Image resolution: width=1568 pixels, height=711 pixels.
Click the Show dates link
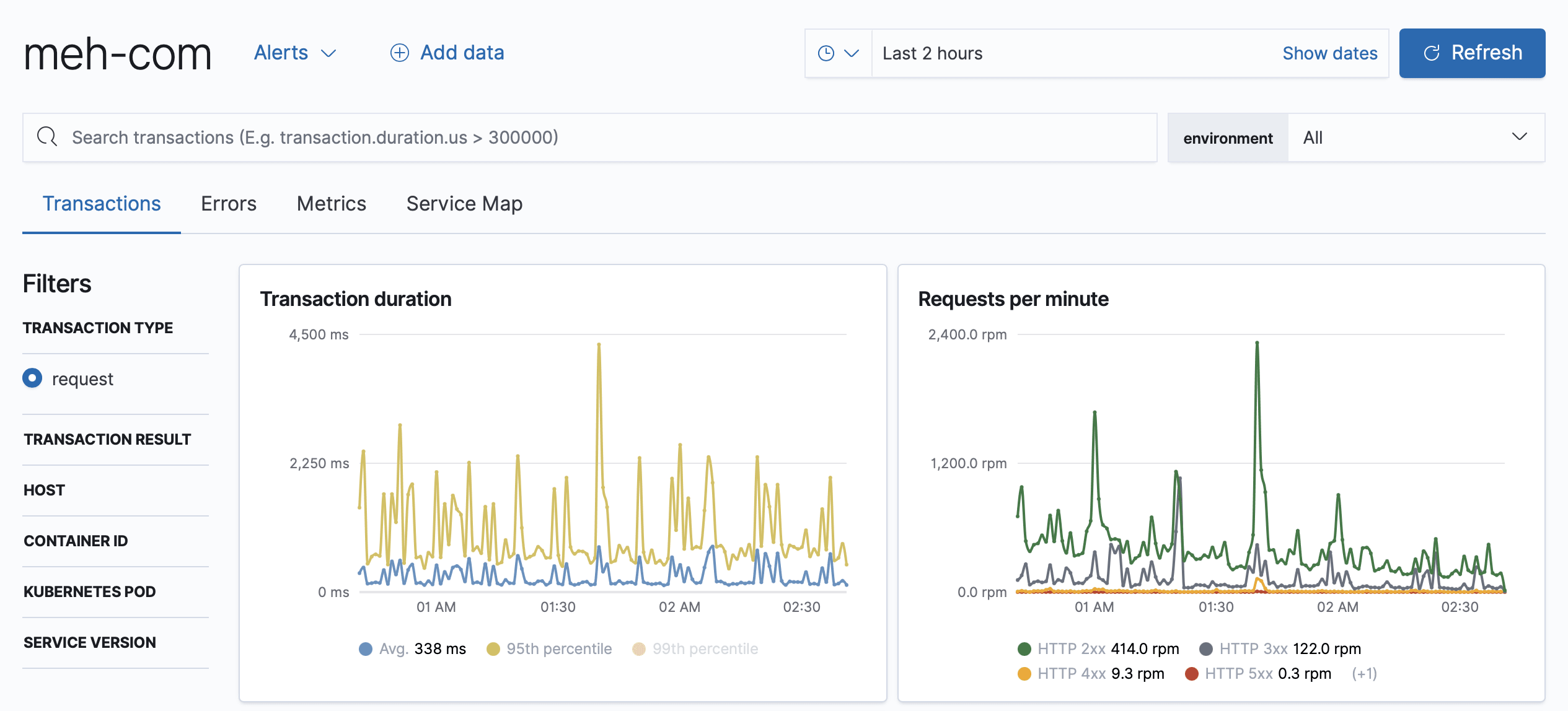1329,53
